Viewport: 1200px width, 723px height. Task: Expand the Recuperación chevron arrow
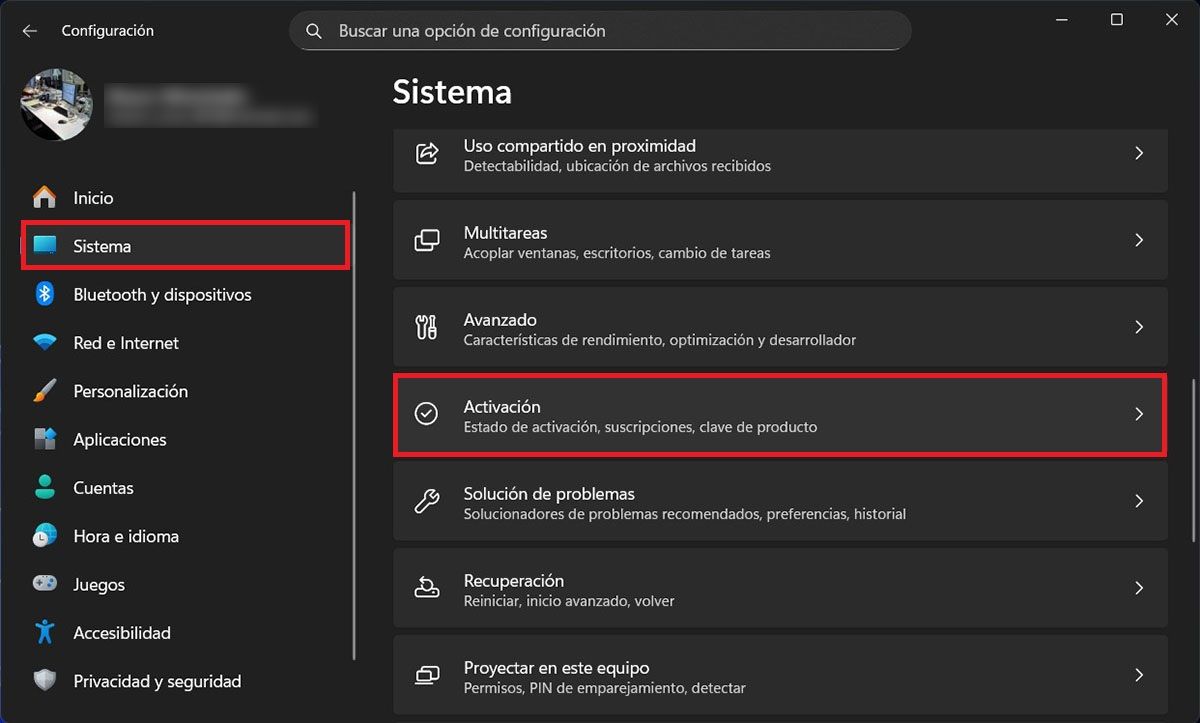(x=1139, y=588)
